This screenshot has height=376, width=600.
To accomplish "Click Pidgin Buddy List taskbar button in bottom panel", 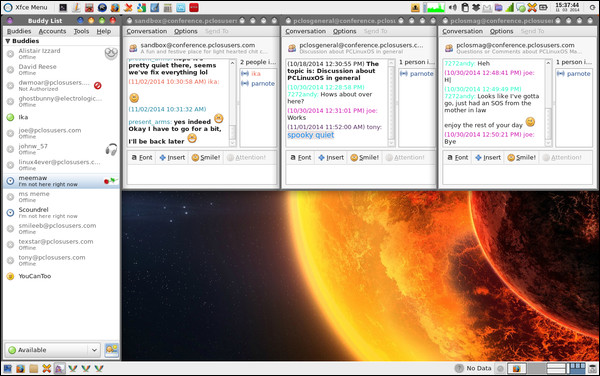I will (x=59, y=369).
